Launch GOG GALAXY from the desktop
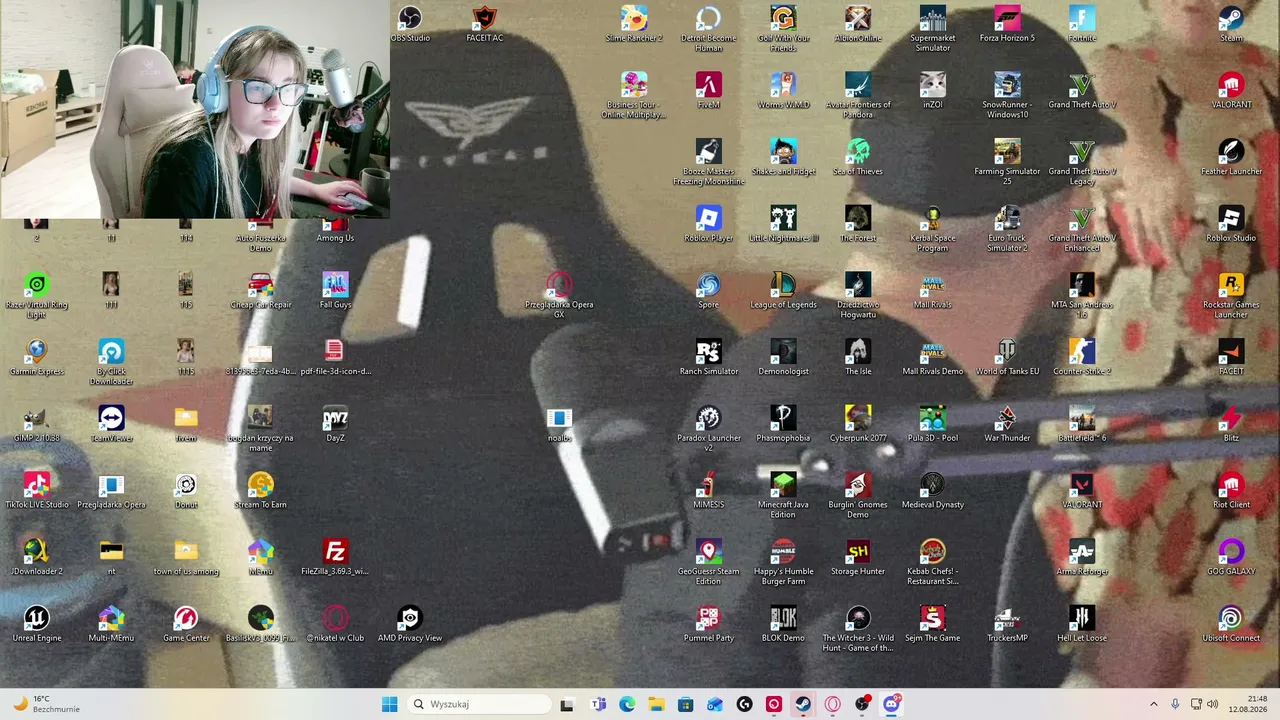 click(x=1231, y=557)
